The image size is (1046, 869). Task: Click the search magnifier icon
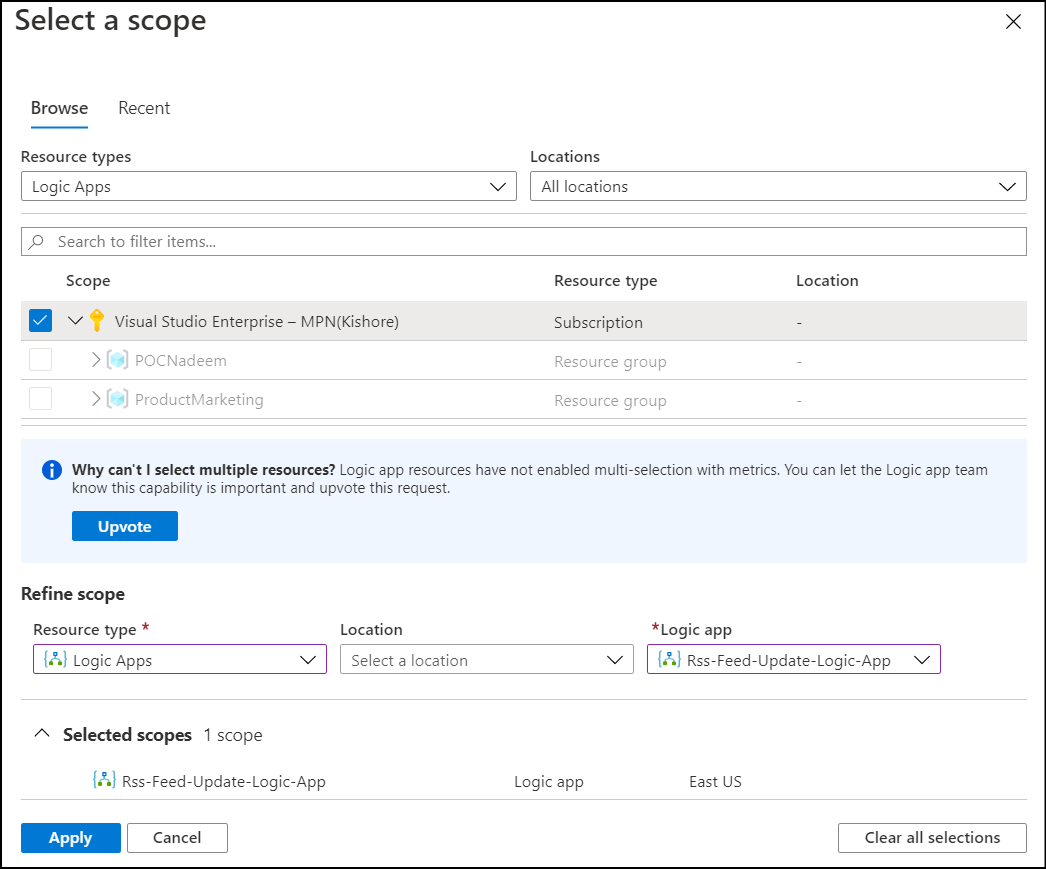pyautogui.click(x=38, y=242)
